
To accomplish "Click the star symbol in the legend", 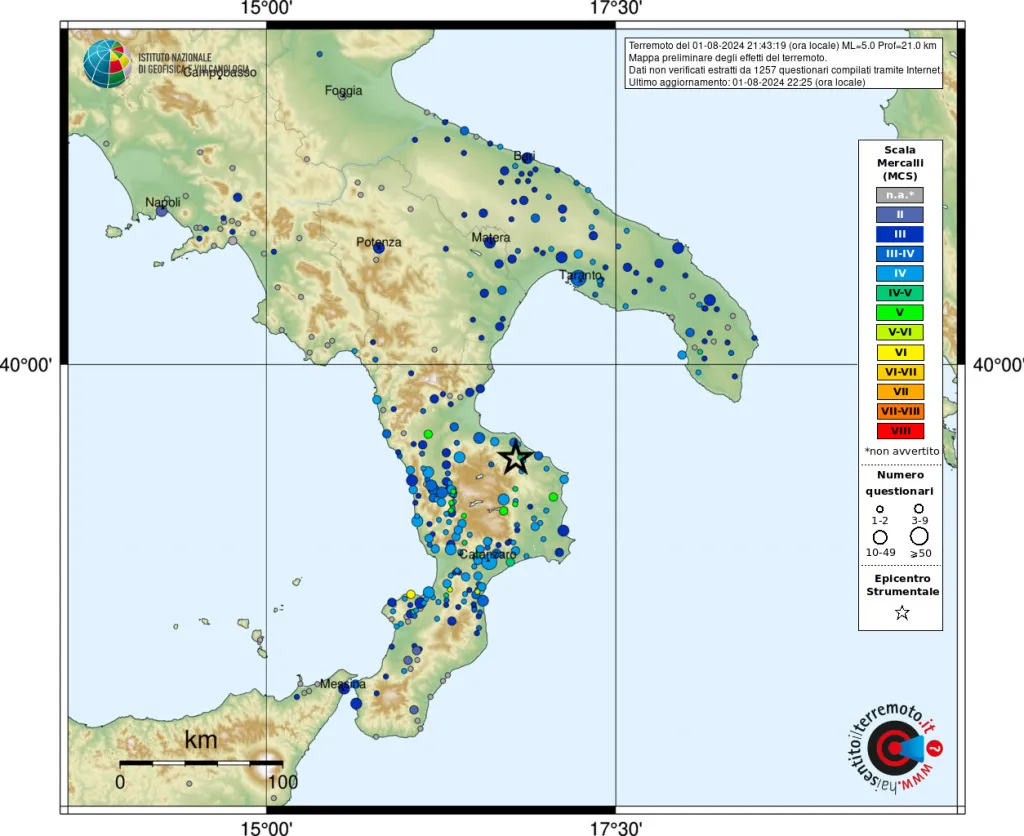I will click(901, 613).
